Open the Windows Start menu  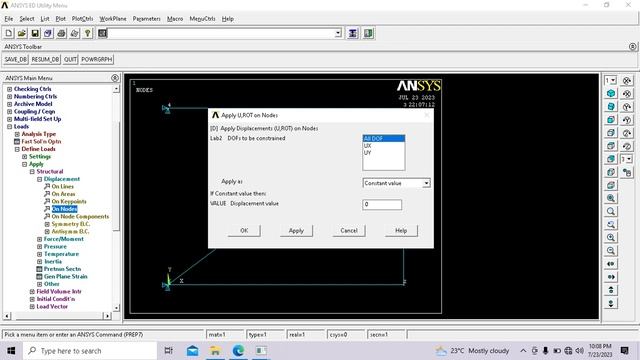coord(11,351)
